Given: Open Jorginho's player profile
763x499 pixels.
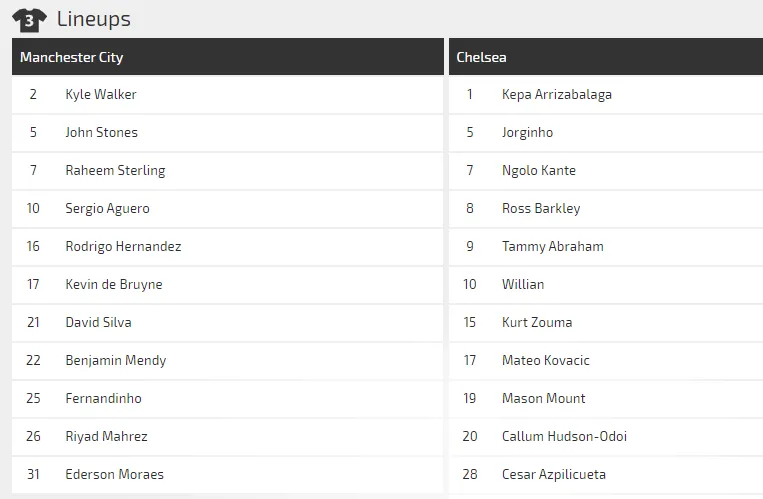Looking at the screenshot, I should point(527,133).
